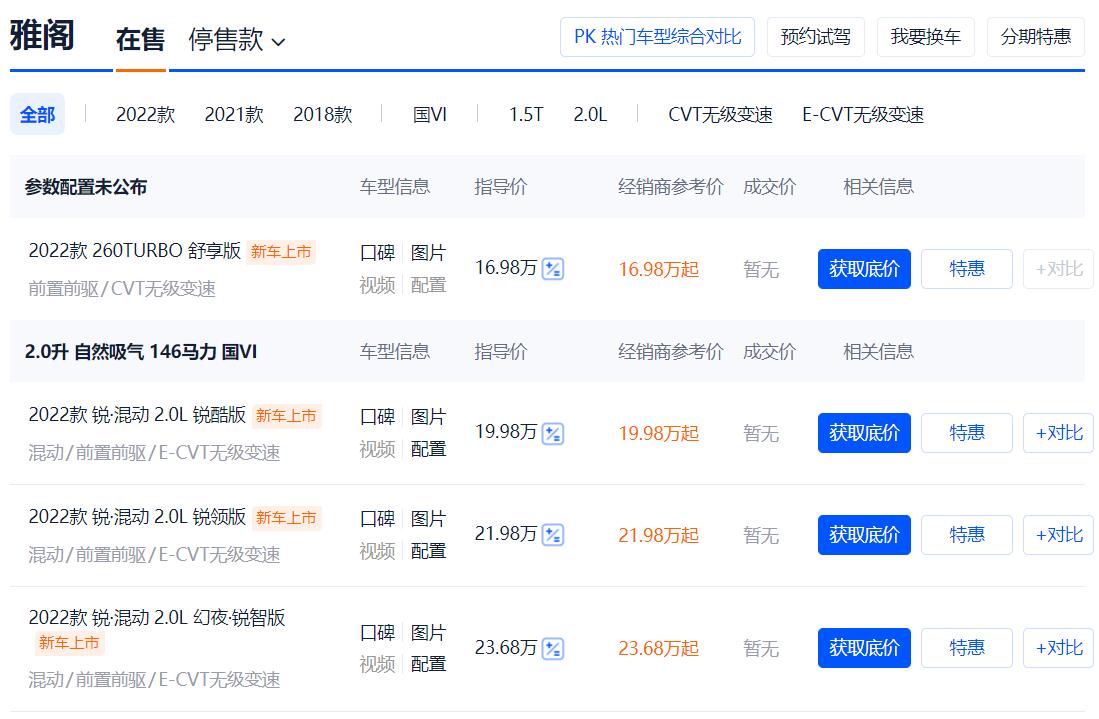Filter by 1.5T engine

(526, 114)
